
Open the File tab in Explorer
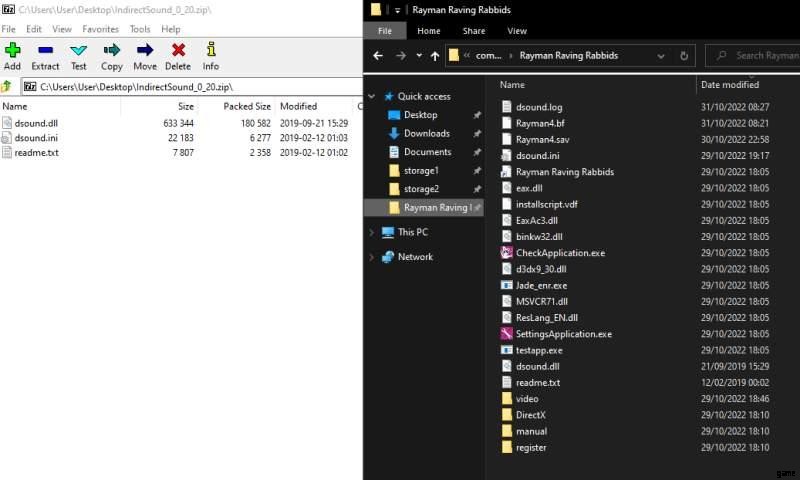[x=385, y=31]
